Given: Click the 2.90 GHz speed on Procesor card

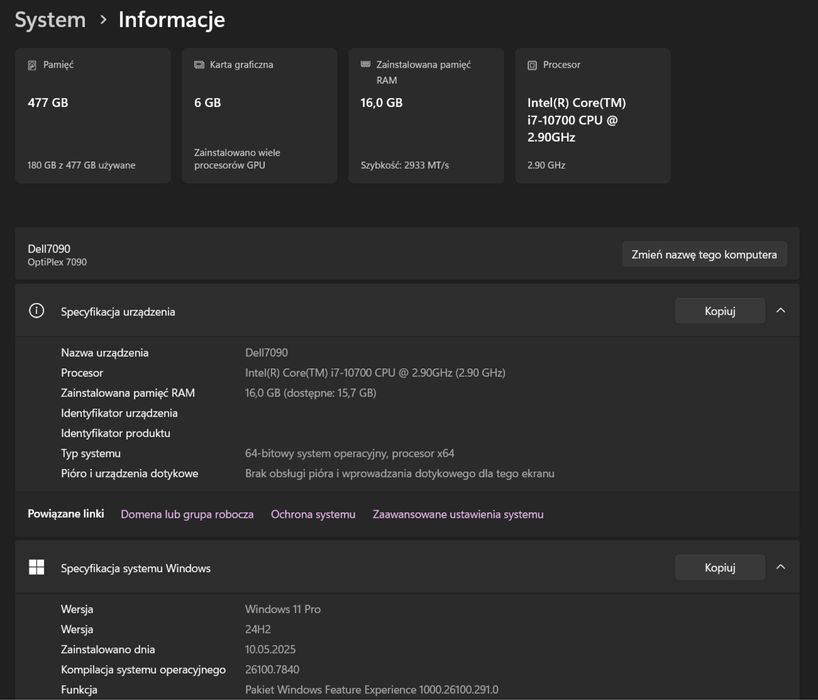Looking at the screenshot, I should coord(546,165).
